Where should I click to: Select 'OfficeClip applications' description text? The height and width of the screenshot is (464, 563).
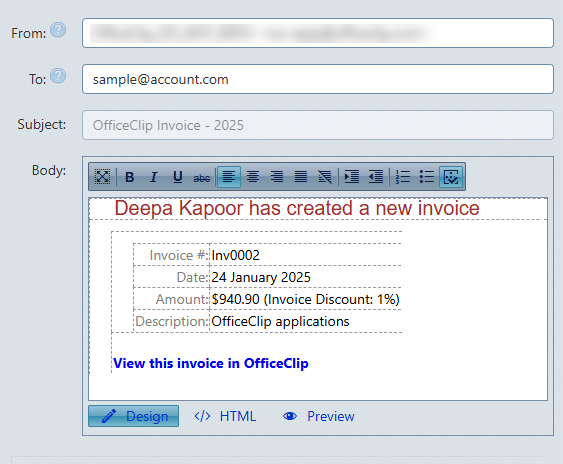click(x=280, y=321)
